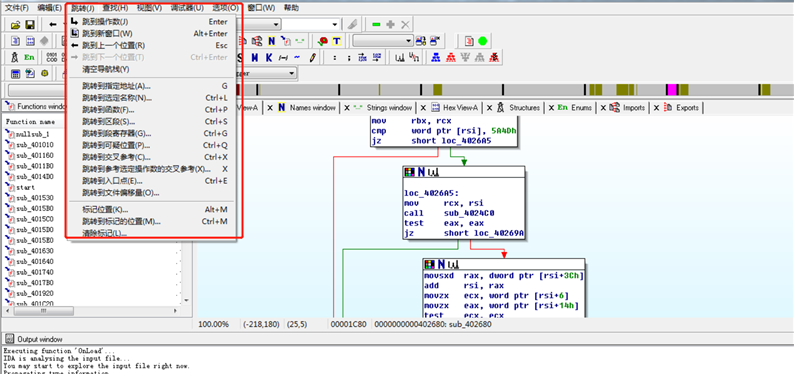Select the start function in the list
Image resolution: width=794 pixels, height=374 pixels.
(x=25, y=187)
